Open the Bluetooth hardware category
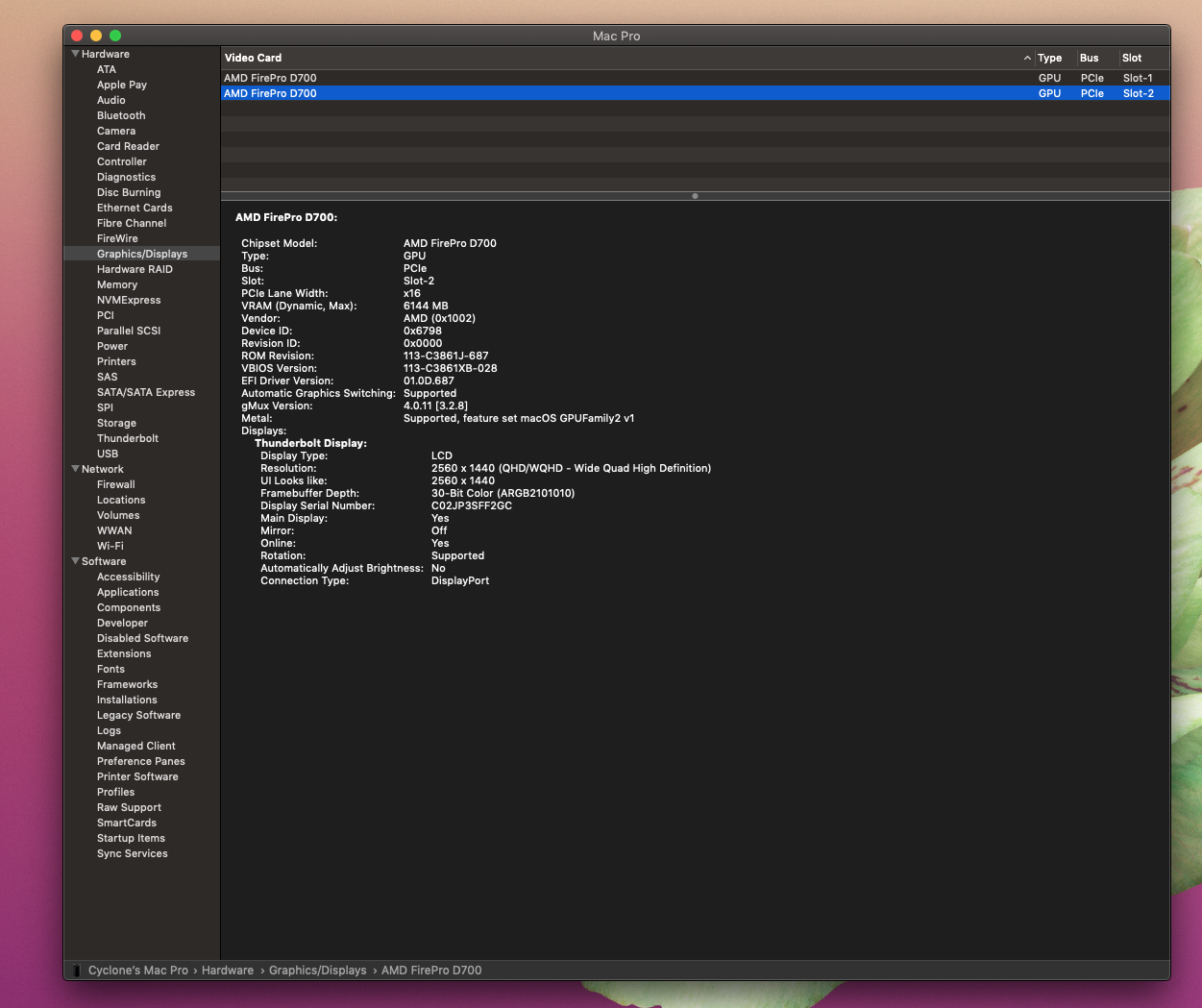This screenshot has height=1008, width=1202. click(x=121, y=115)
